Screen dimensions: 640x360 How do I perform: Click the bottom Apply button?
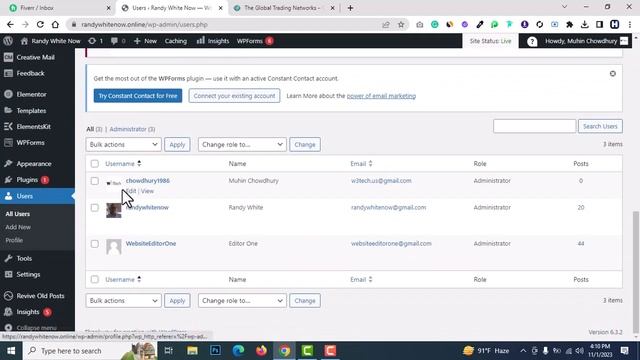[177, 300]
